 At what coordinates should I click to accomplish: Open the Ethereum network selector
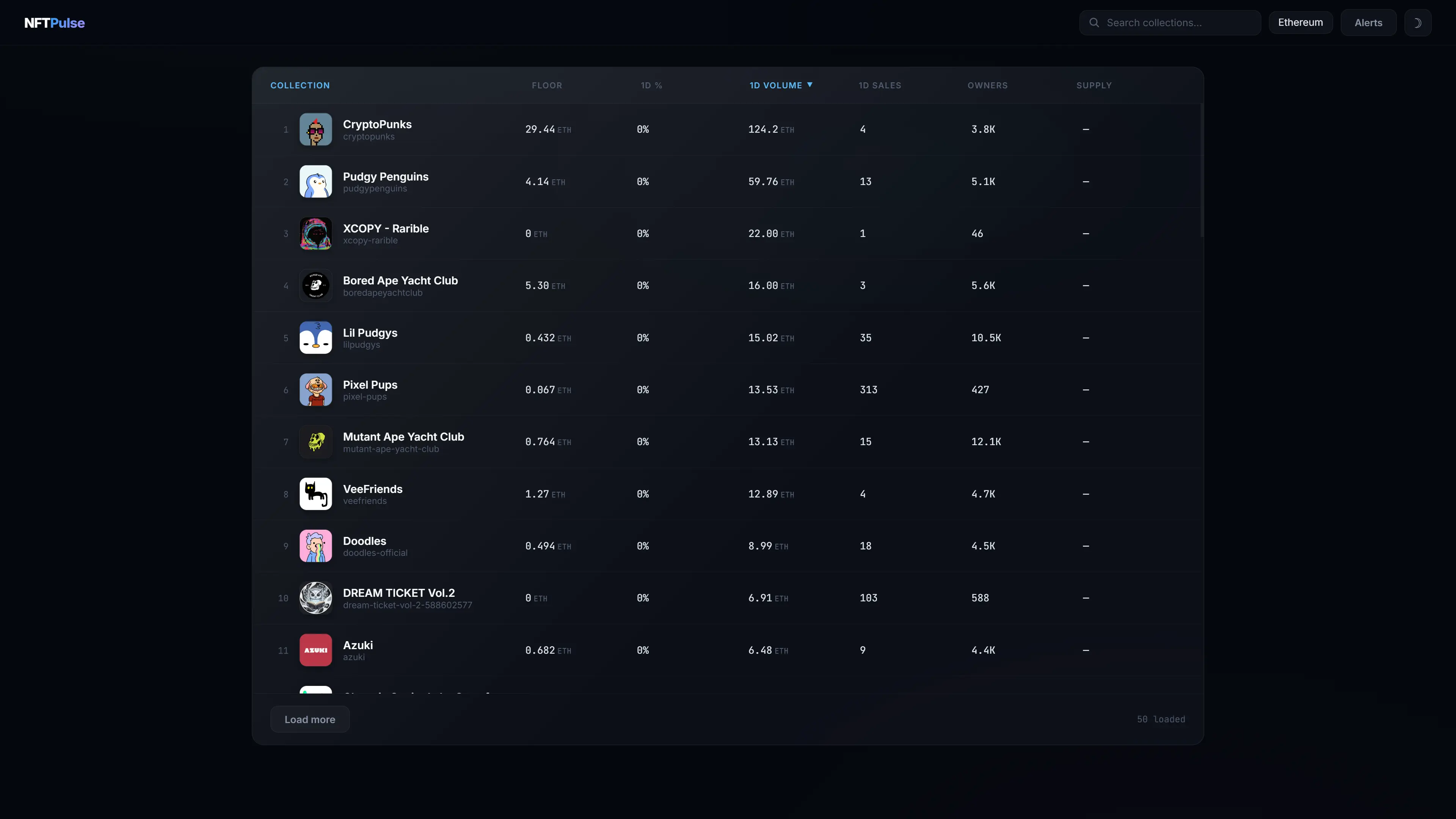[1301, 22]
